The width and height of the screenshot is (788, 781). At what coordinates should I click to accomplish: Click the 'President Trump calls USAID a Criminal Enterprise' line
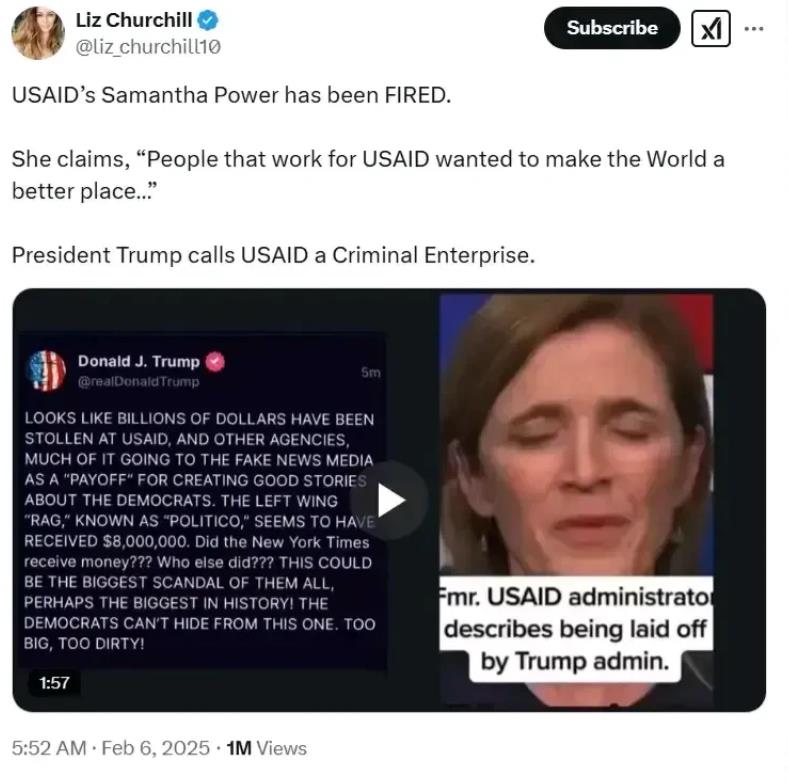tap(273, 255)
